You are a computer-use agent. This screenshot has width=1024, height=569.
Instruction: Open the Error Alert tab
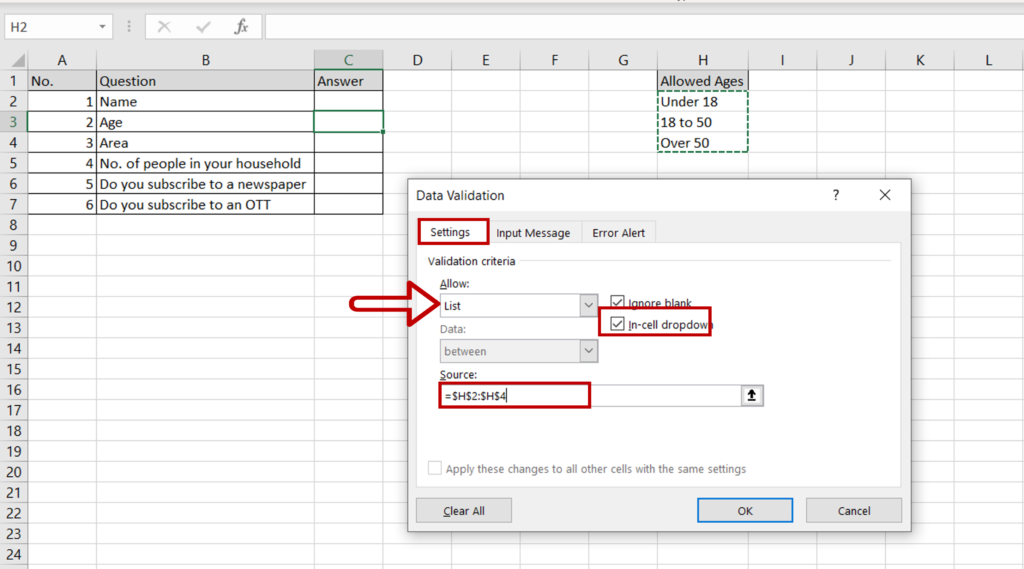click(618, 233)
